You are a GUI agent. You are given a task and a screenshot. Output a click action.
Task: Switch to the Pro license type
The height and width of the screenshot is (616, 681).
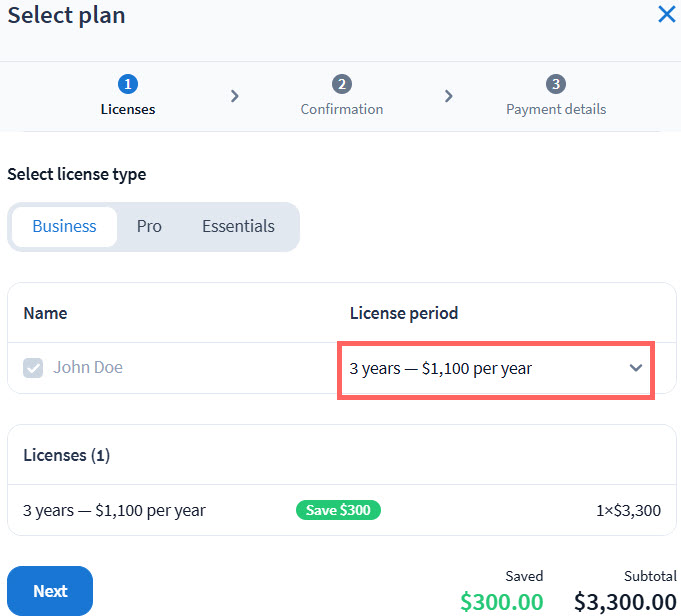[149, 226]
